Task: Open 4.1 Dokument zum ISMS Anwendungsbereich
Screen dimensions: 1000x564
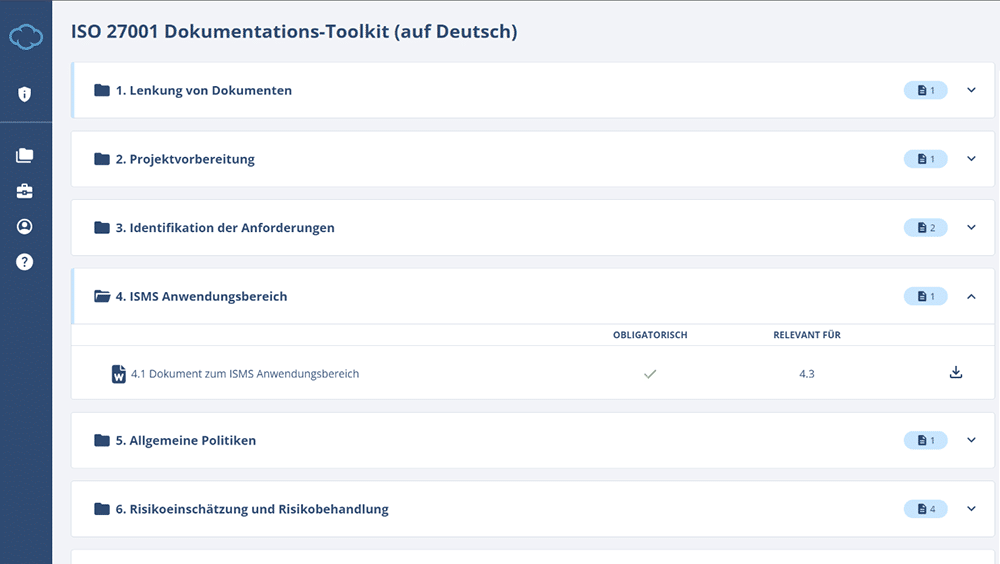Action: pos(245,374)
